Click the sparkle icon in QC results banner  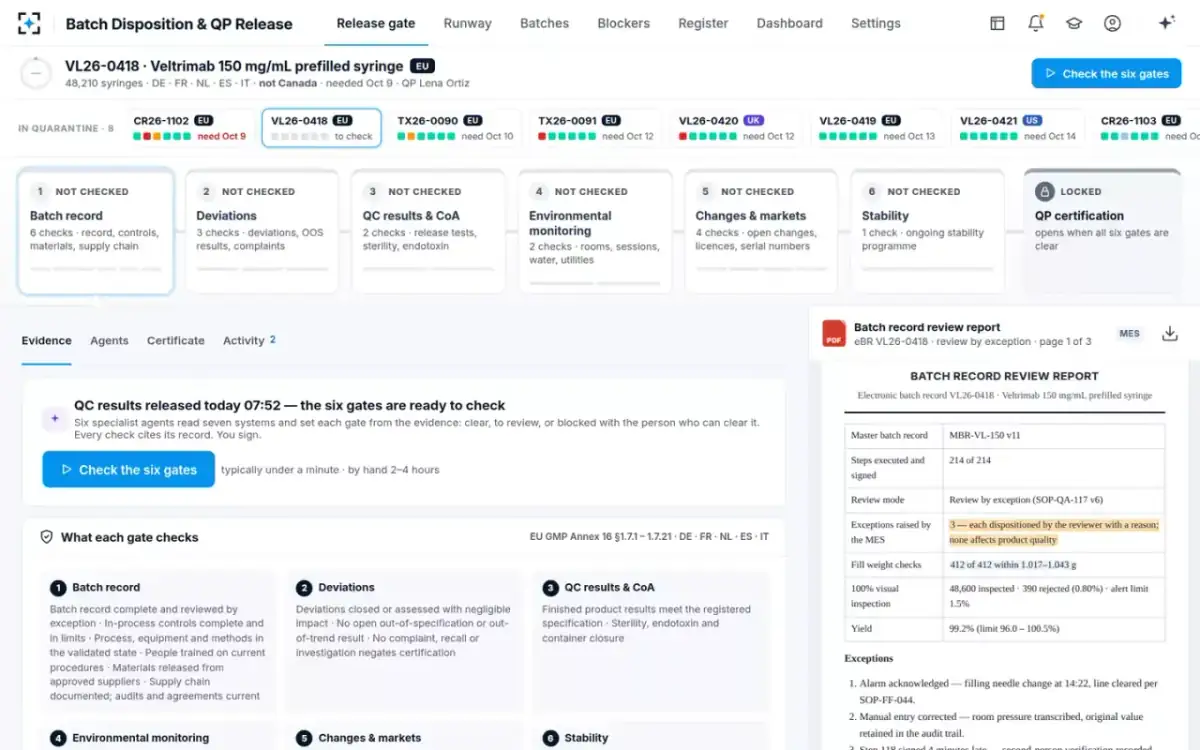click(x=54, y=420)
